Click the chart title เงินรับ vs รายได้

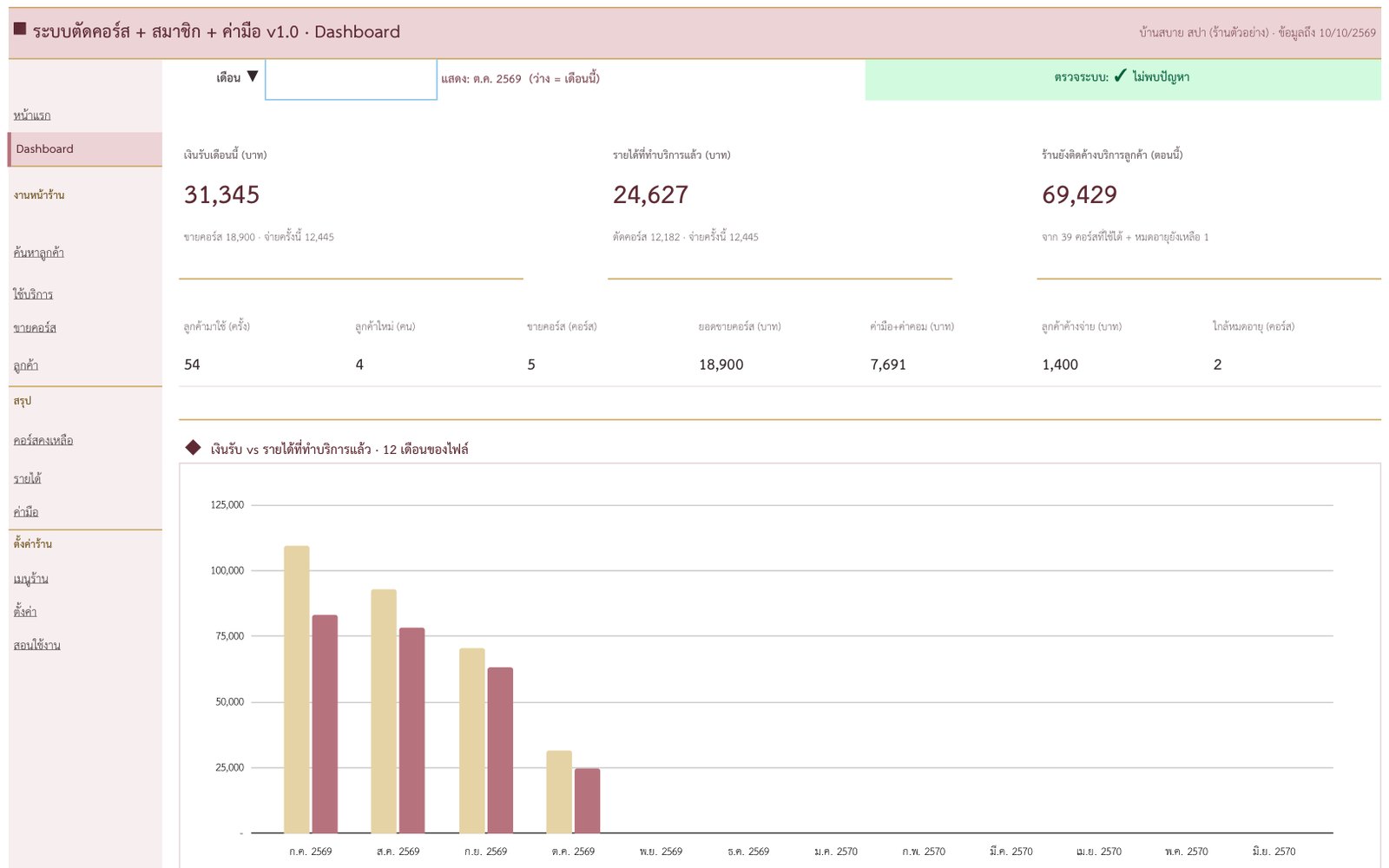tap(339, 449)
